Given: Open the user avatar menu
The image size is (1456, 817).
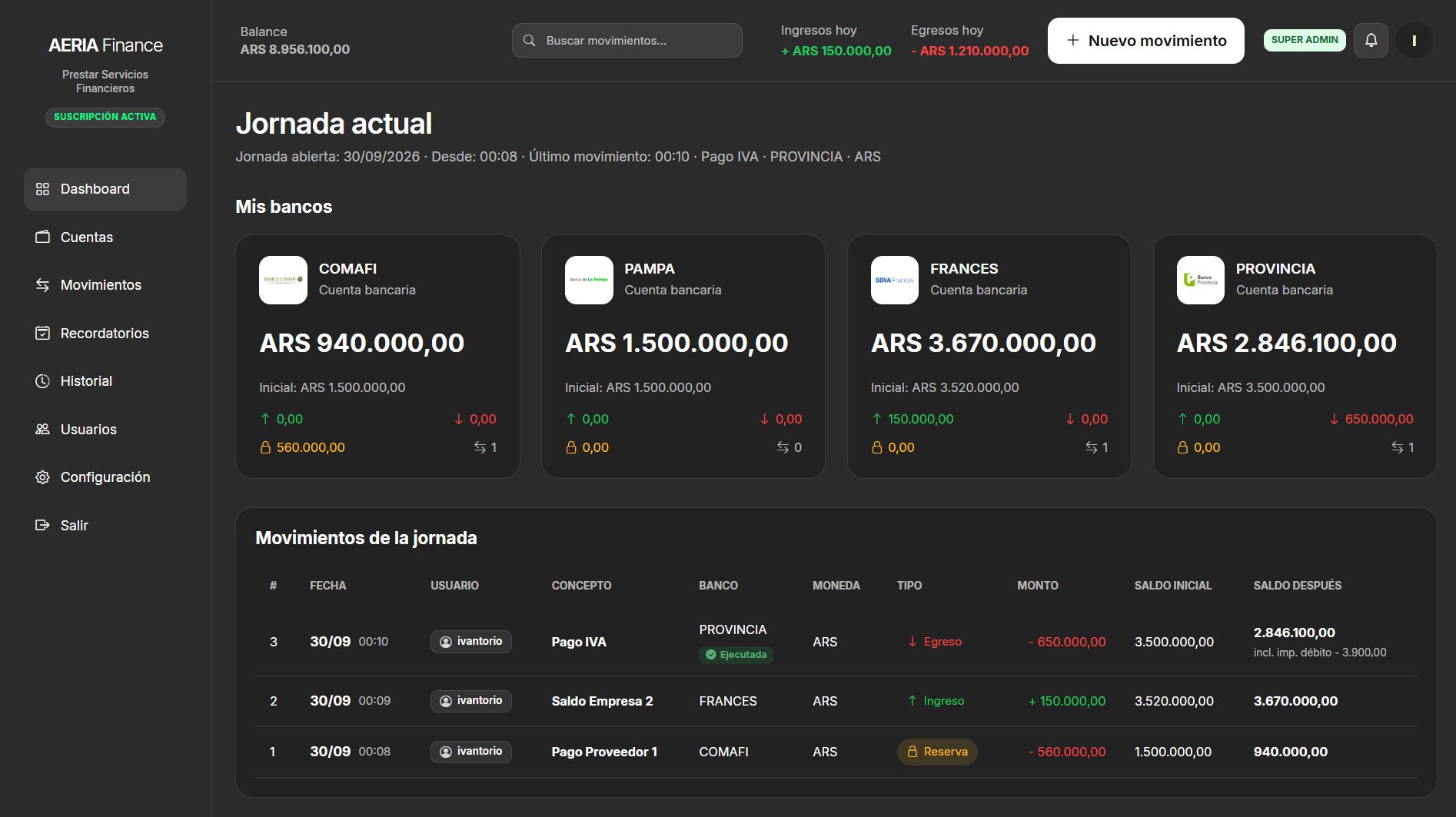Looking at the screenshot, I should tap(1414, 41).
